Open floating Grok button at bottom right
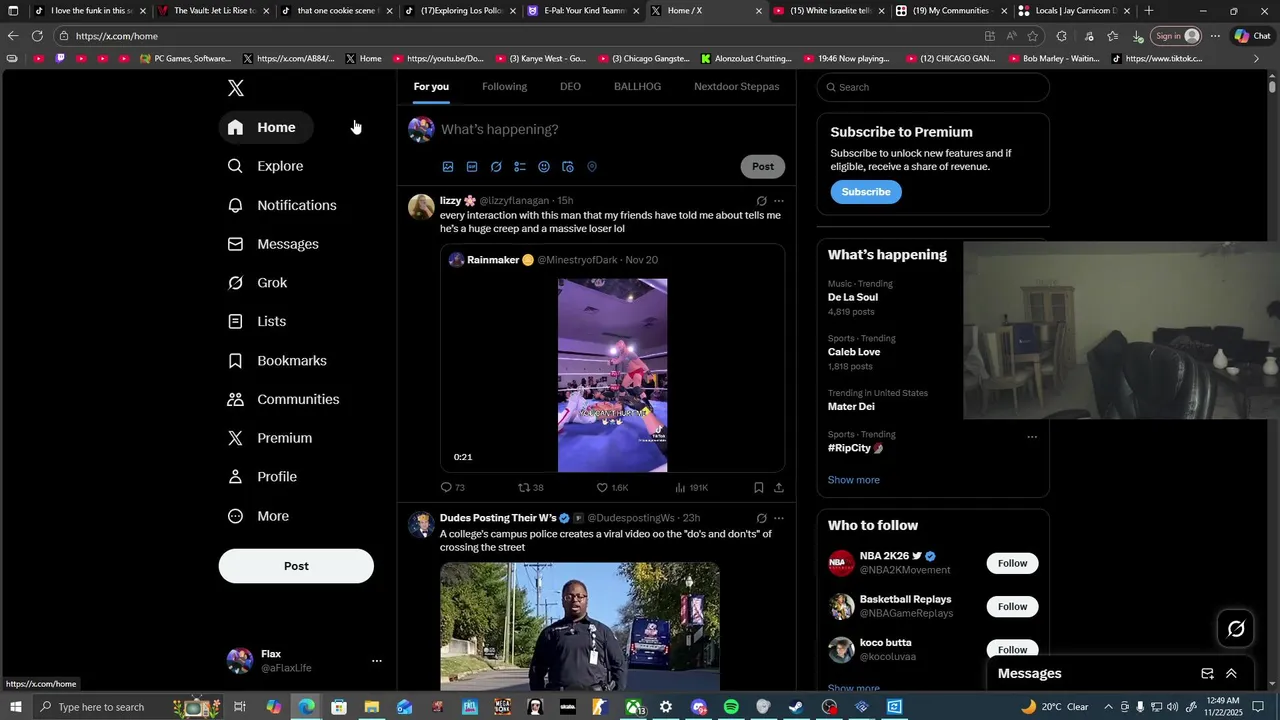The width and height of the screenshot is (1280, 720). 1236,629
